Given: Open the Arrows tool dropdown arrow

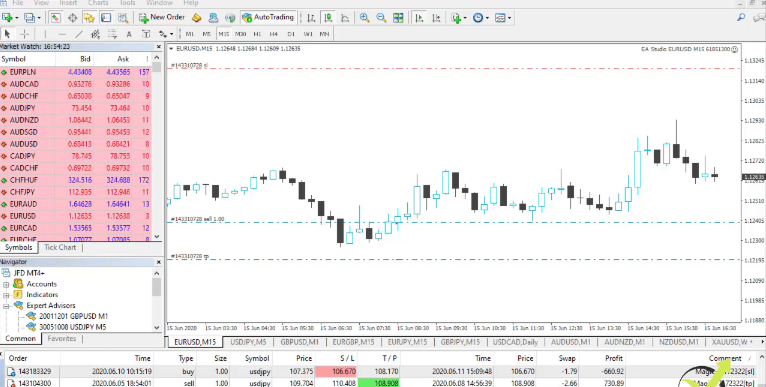Looking at the screenshot, I should [171, 34].
